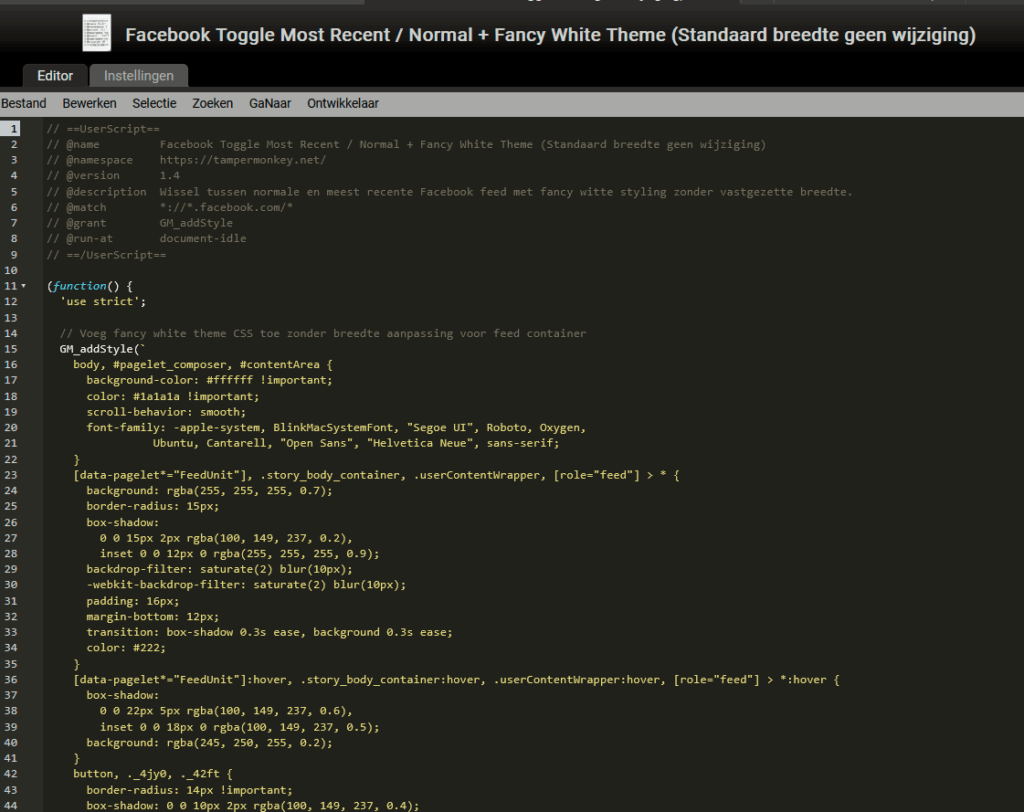The width and height of the screenshot is (1024, 812).
Task: Click the 'Ubuntu, Cantarell' font continuation line
Action: (356, 443)
